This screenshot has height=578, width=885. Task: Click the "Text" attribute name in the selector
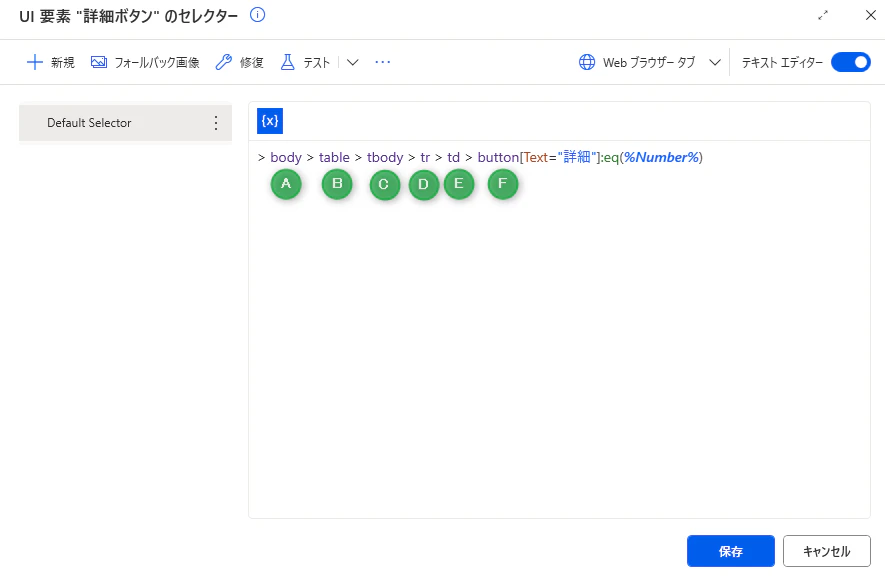[536, 157]
